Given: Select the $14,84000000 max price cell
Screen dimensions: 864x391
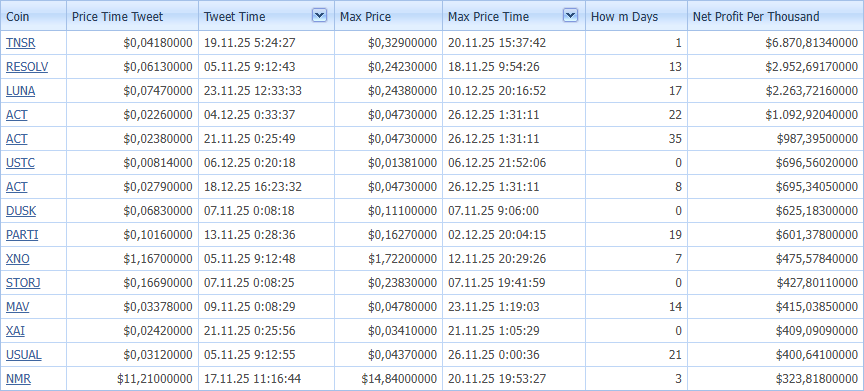Looking at the screenshot, I should [388, 378].
